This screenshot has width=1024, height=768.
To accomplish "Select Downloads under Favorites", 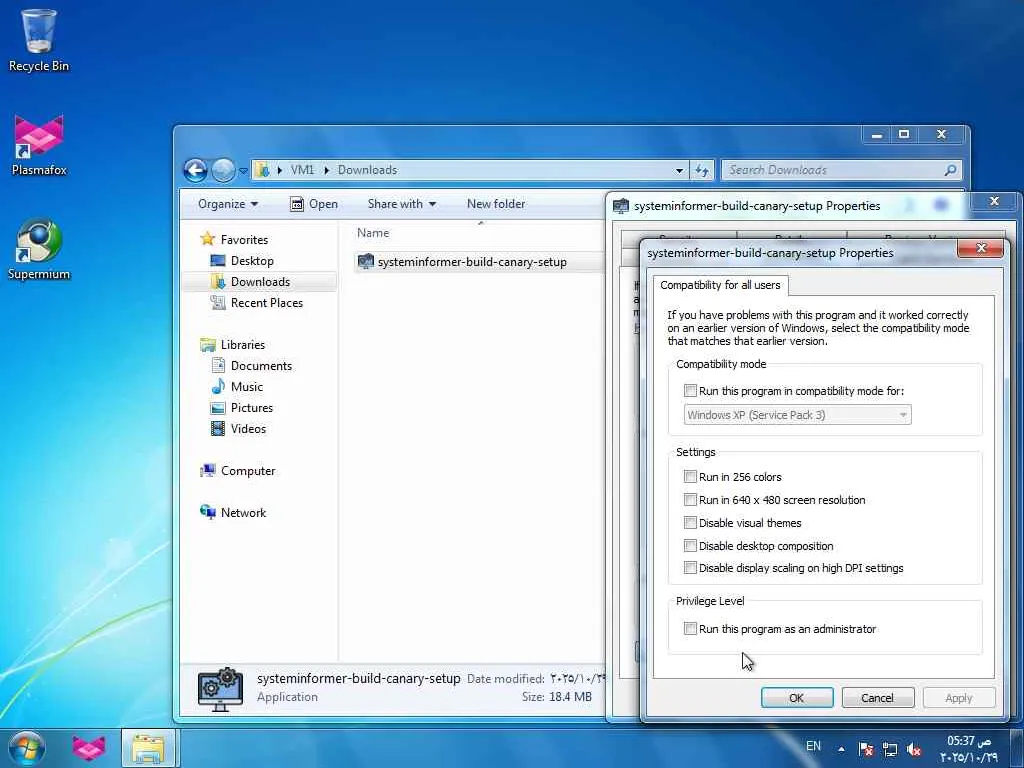I will coord(260,281).
